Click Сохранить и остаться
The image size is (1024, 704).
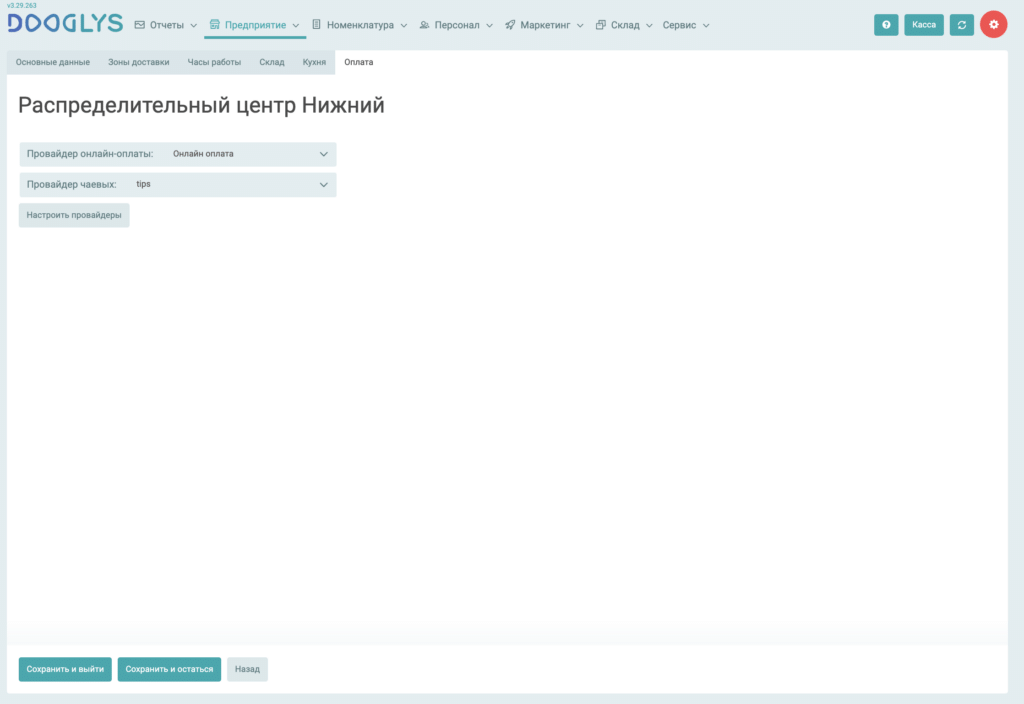(169, 669)
